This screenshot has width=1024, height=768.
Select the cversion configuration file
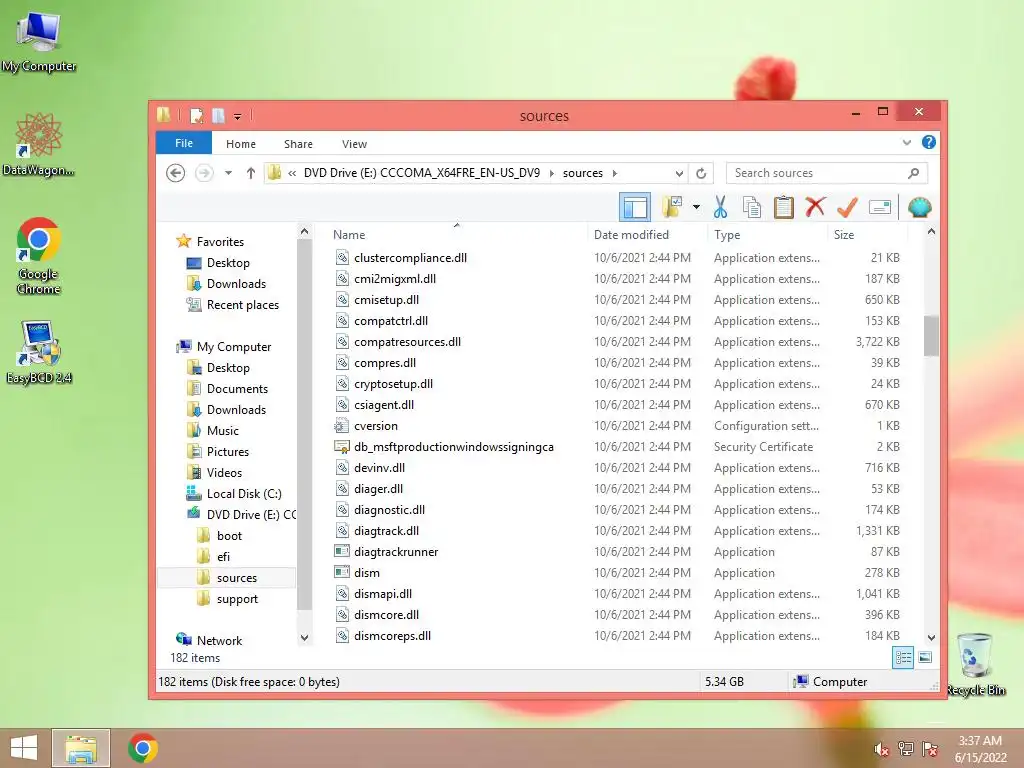tap(376, 426)
